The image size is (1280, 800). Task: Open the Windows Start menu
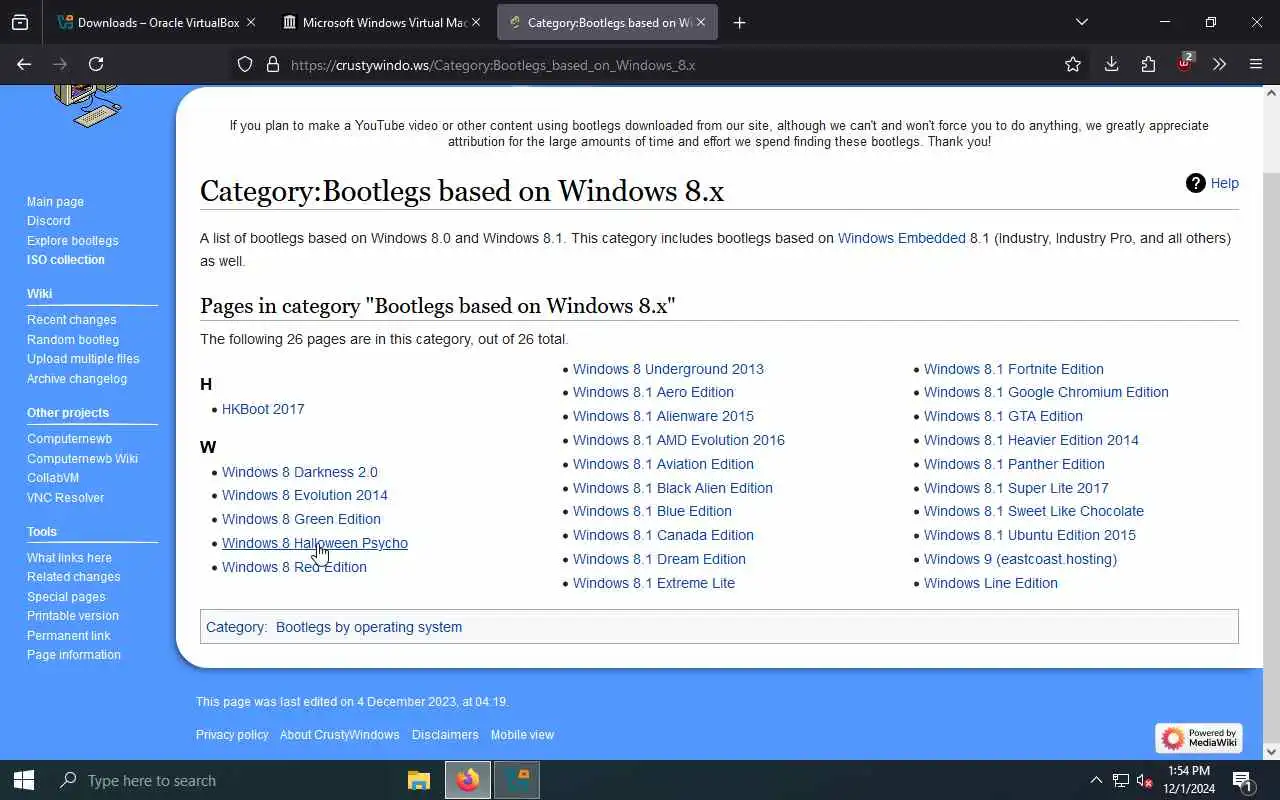pyautogui.click(x=24, y=780)
